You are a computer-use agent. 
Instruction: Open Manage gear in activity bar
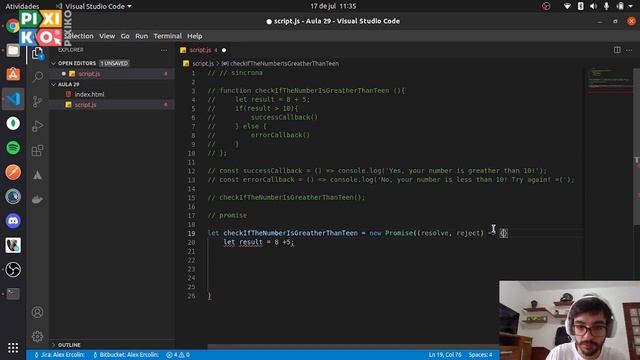point(38,337)
